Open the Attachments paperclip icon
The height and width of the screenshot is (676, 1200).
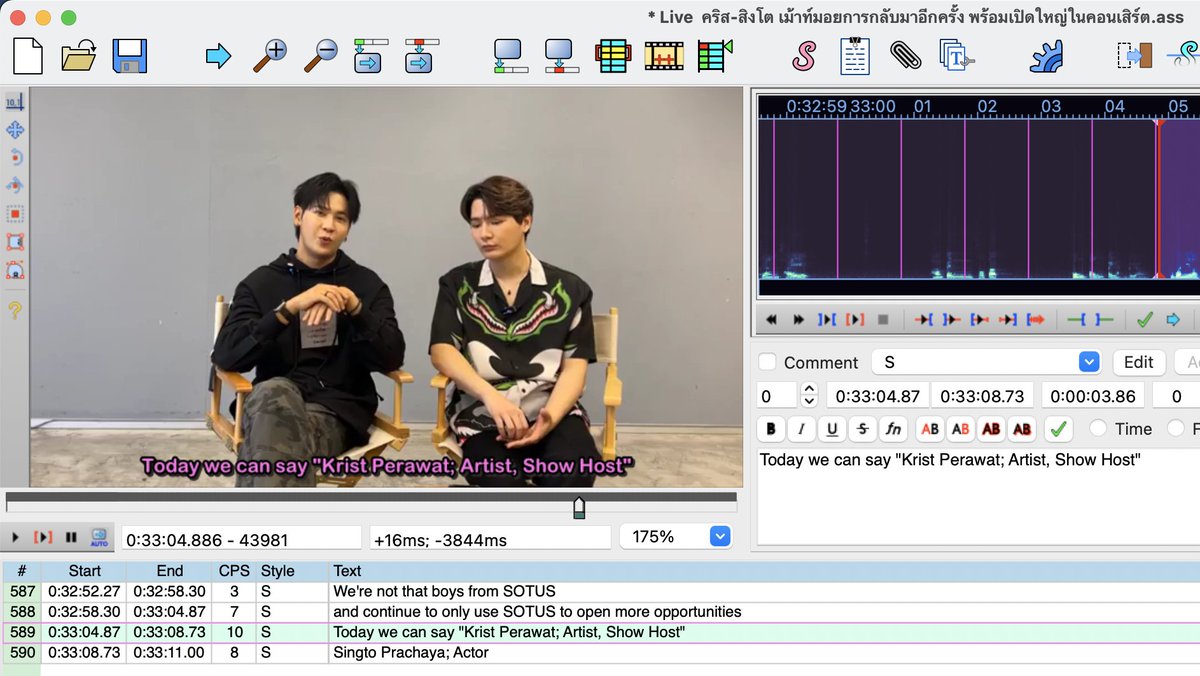click(x=905, y=55)
